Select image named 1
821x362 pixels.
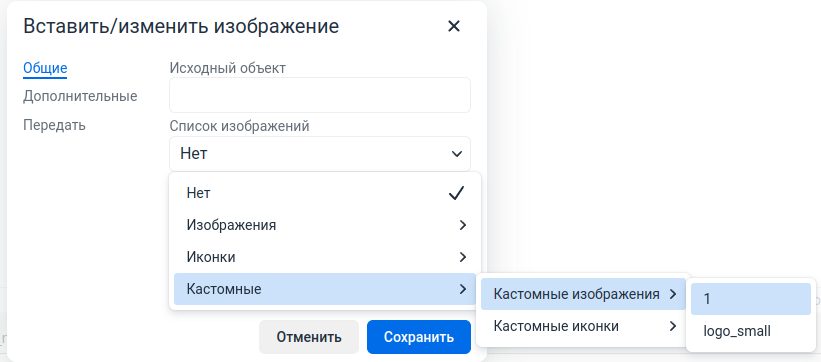751,299
